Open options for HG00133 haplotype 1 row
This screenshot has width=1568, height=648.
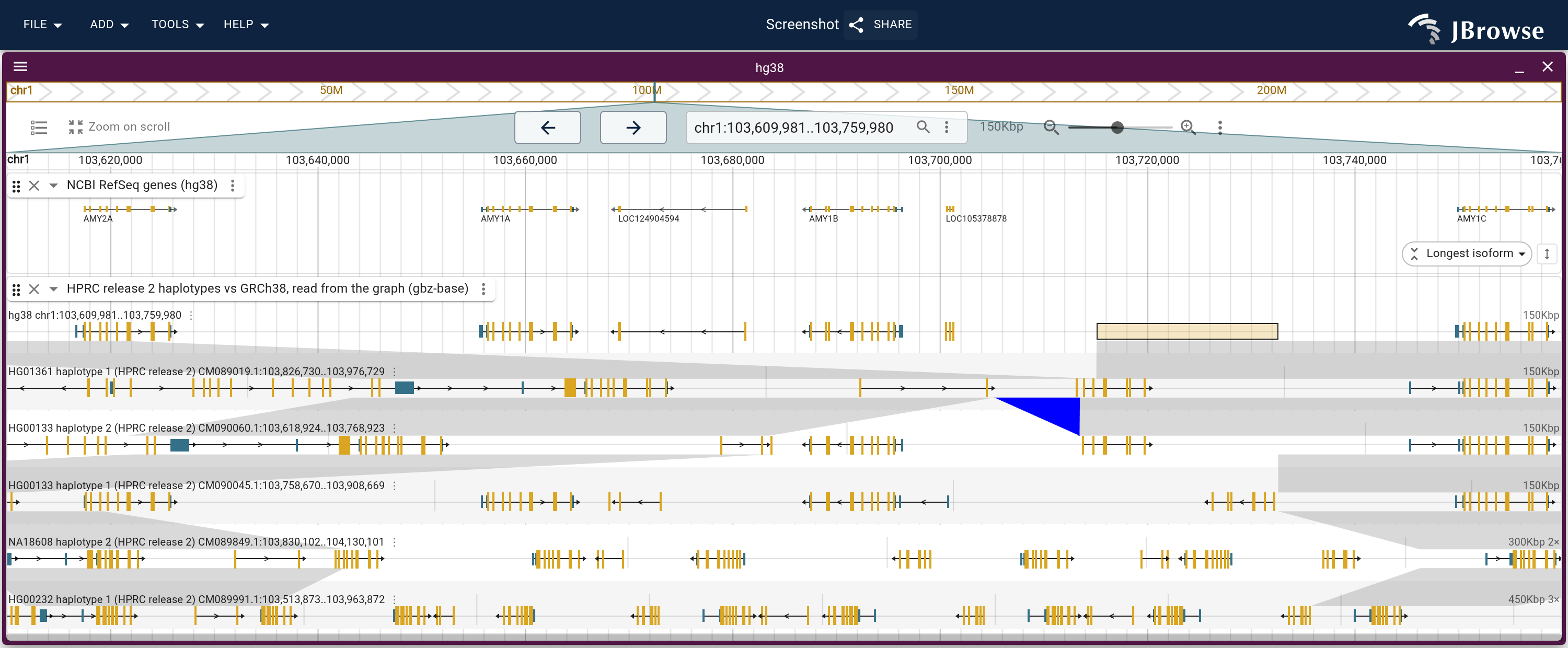pyautogui.click(x=395, y=485)
